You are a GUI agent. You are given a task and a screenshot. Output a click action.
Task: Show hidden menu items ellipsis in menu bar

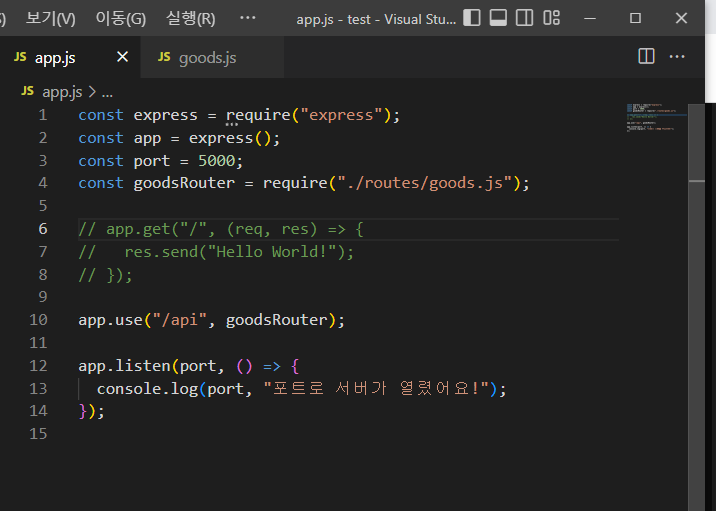point(247,18)
